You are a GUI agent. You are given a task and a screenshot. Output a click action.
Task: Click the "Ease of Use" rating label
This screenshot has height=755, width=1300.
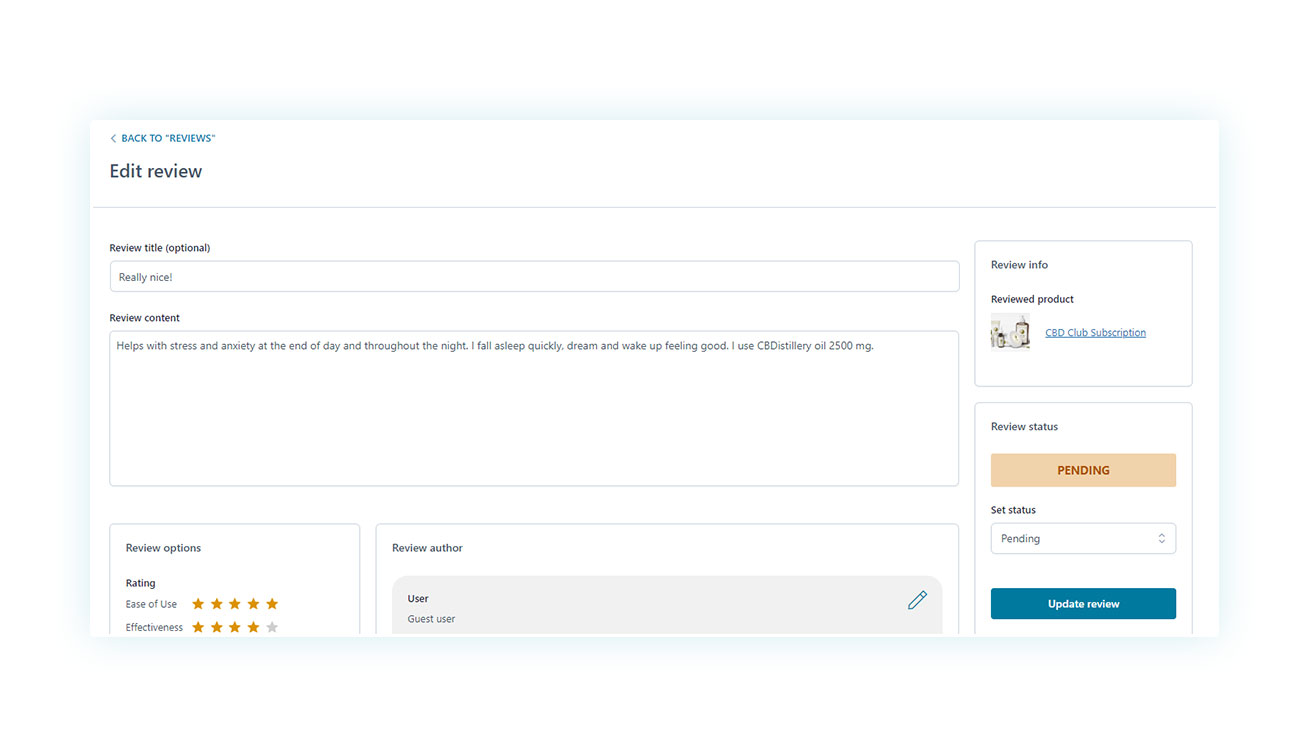pyautogui.click(x=151, y=604)
